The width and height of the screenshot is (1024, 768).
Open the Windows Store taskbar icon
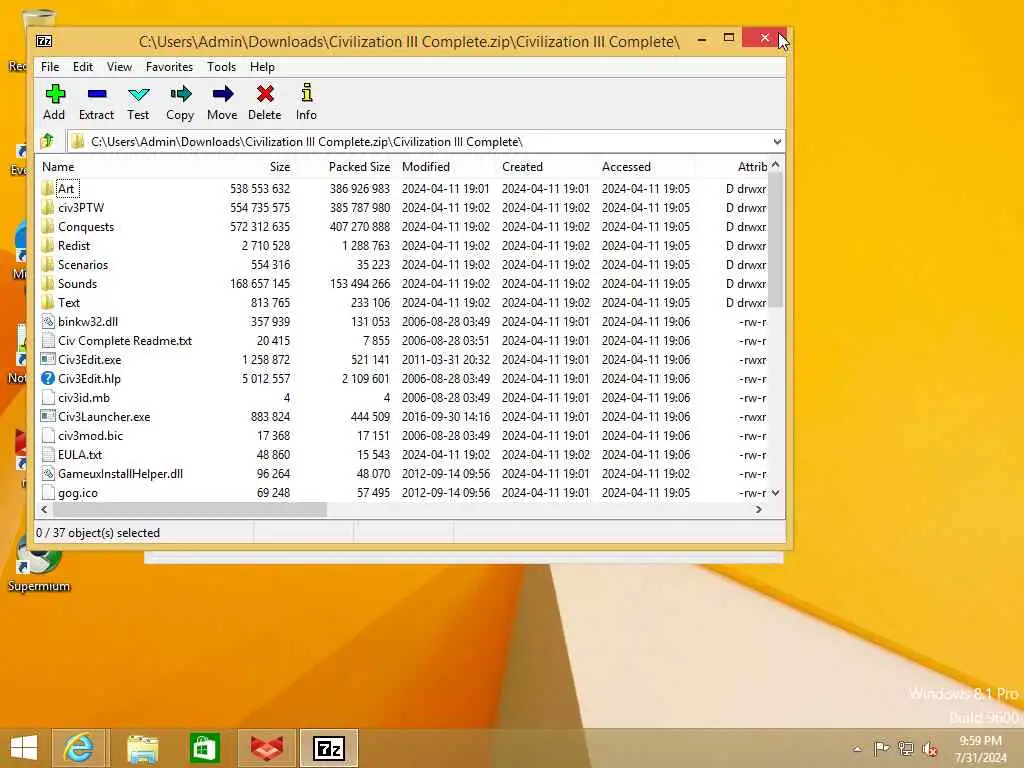click(x=204, y=748)
